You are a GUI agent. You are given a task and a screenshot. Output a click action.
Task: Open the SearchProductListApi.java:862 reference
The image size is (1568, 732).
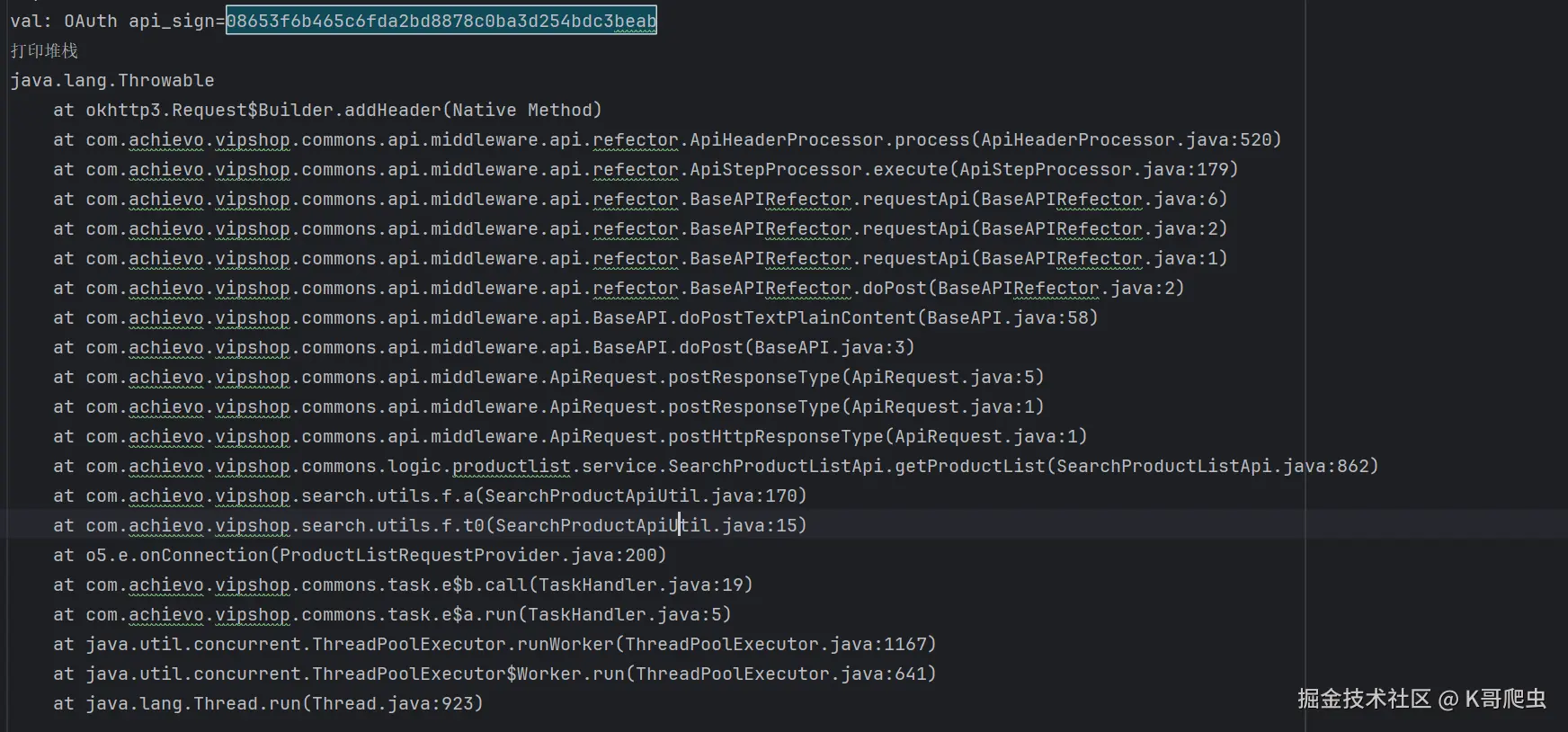(1214, 466)
